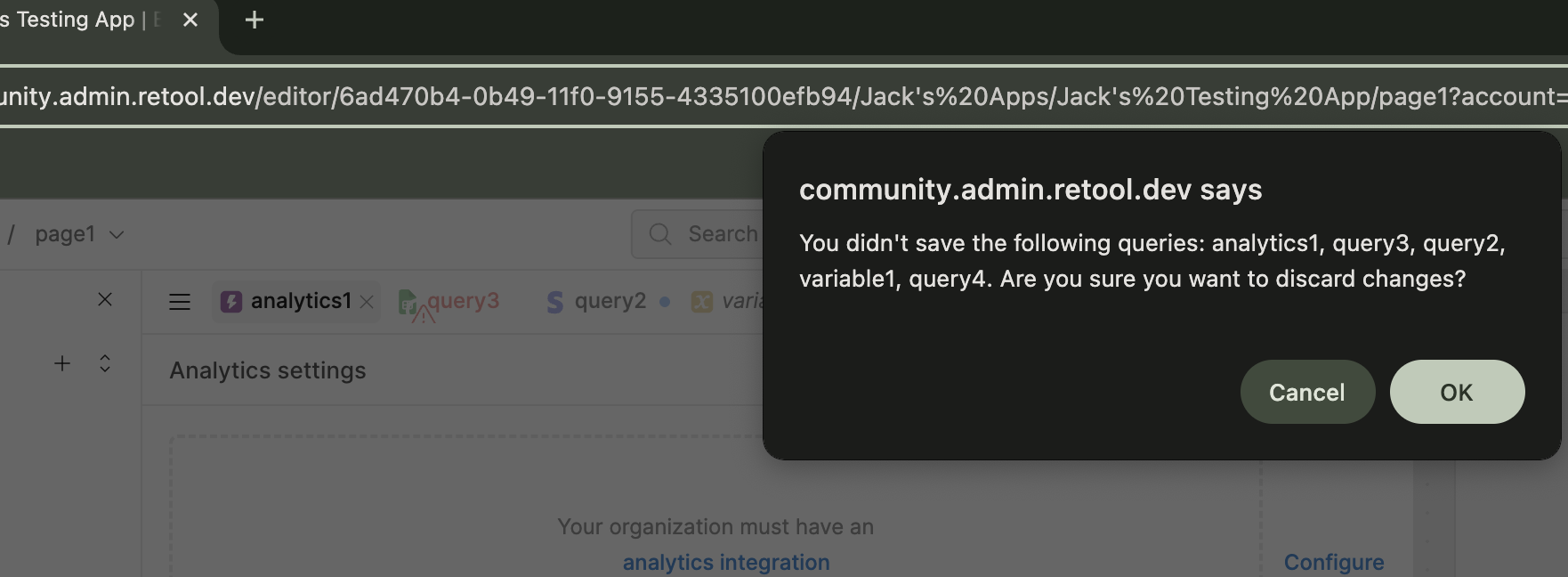Open a new browser tab

click(255, 20)
